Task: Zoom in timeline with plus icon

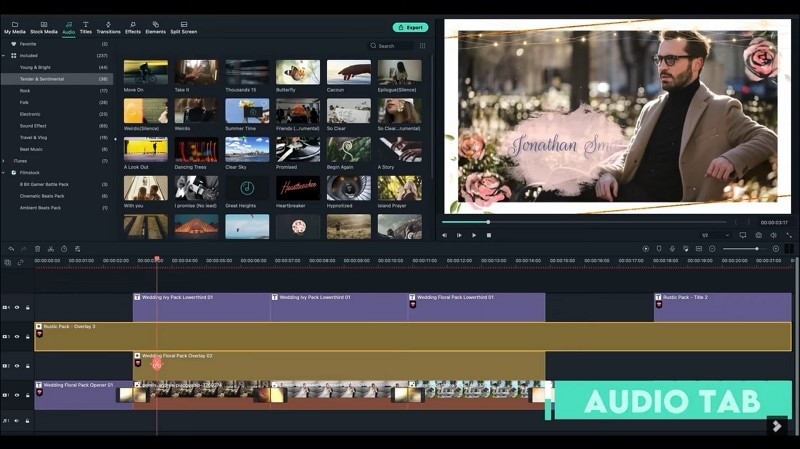Action: coord(776,248)
